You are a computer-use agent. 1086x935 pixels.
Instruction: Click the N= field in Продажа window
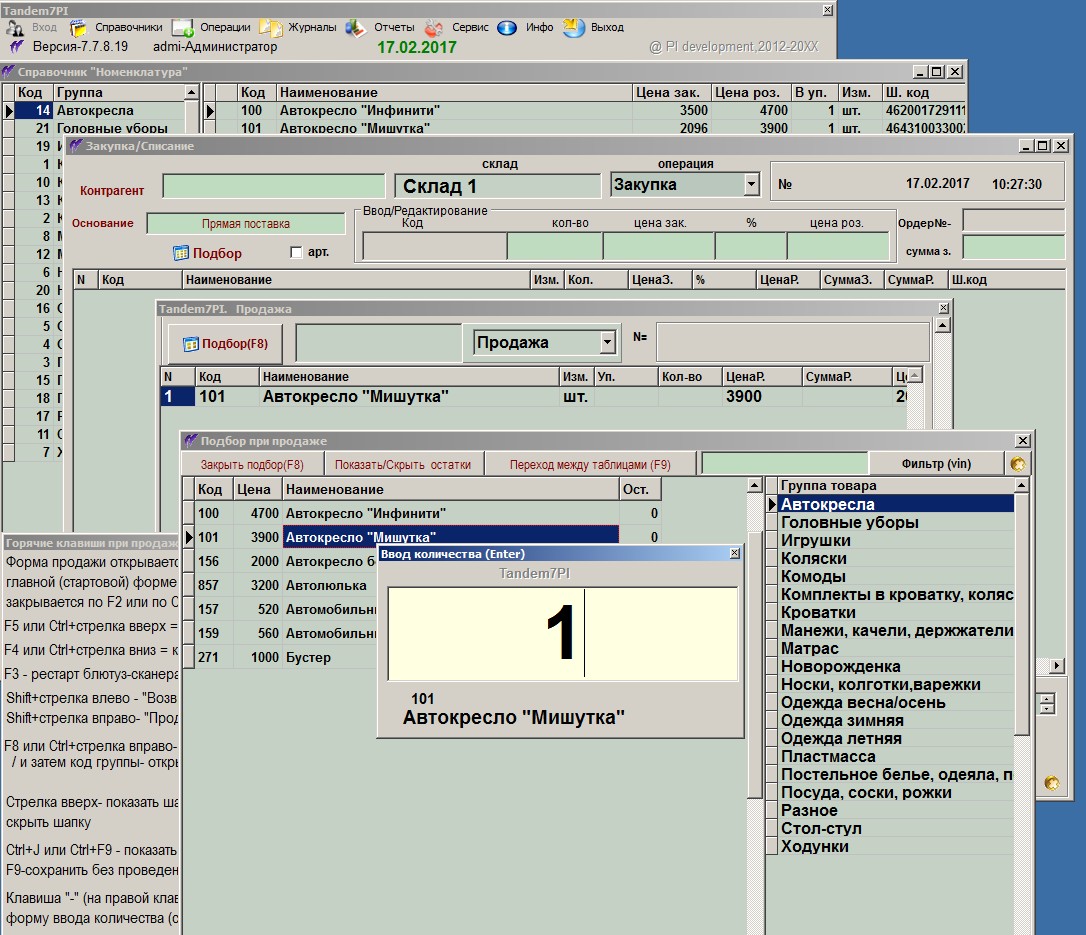coord(792,341)
